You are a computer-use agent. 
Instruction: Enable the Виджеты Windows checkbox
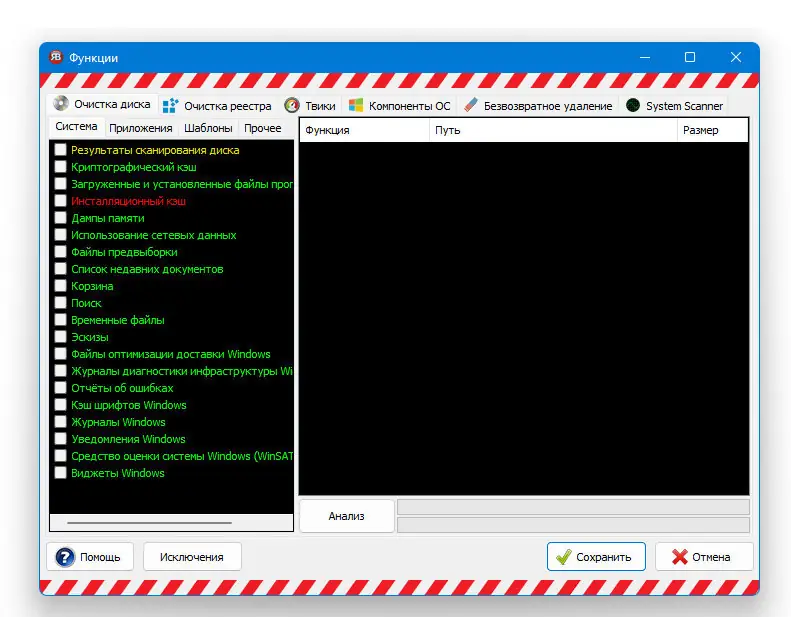pyautogui.click(x=61, y=472)
